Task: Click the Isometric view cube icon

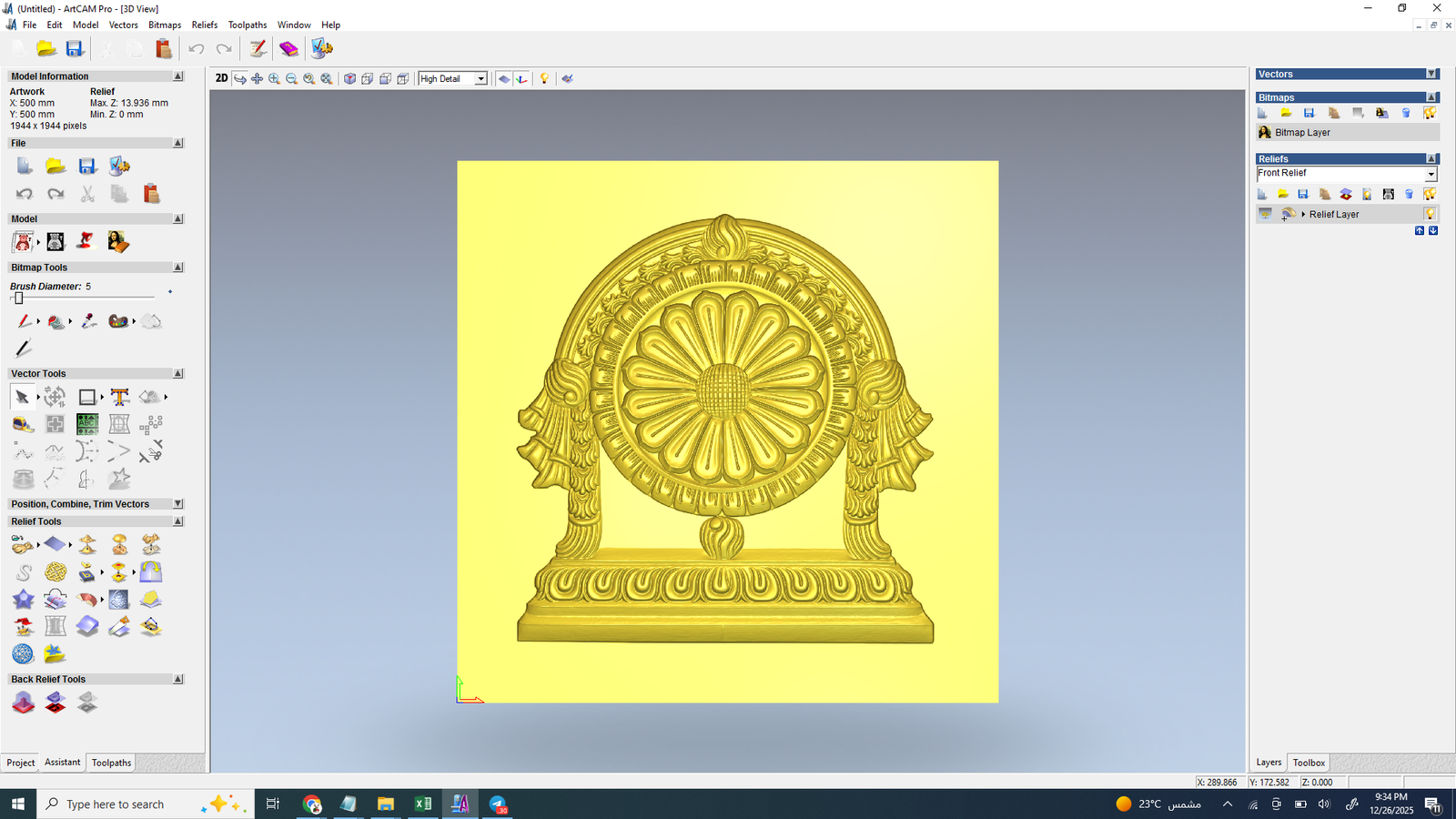Action: pos(349,79)
